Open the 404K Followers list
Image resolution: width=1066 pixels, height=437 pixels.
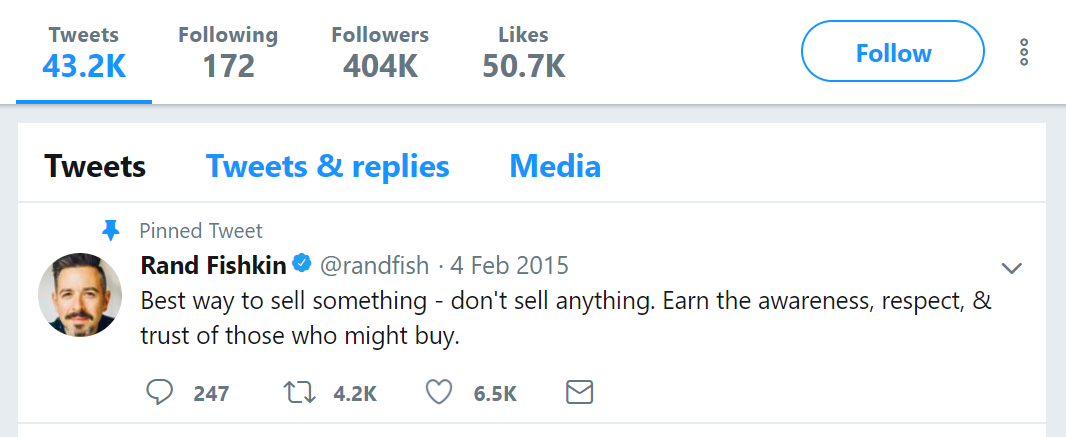pos(380,52)
